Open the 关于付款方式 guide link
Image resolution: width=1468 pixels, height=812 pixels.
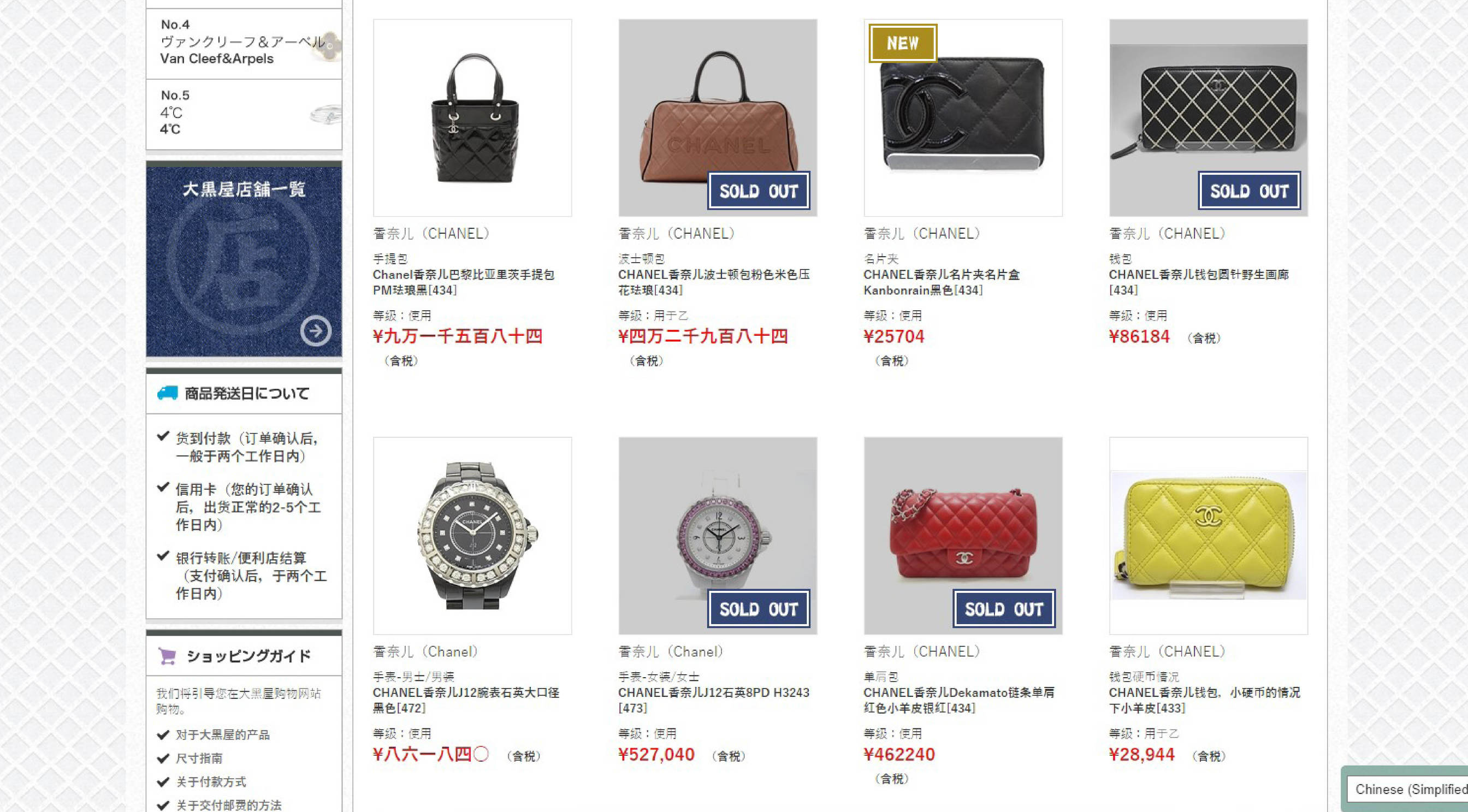tap(211, 782)
